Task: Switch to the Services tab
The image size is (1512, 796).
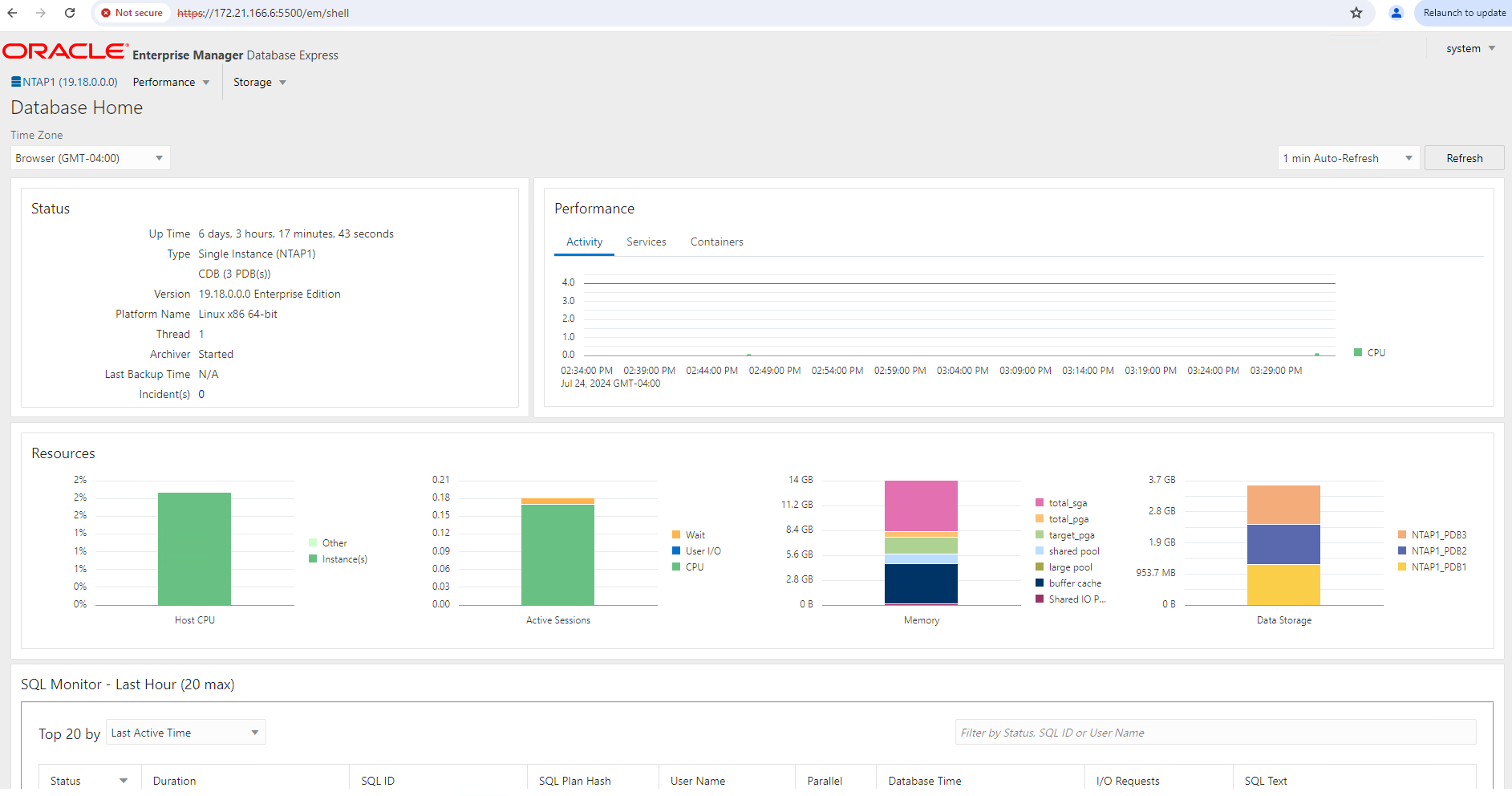Action: [646, 242]
